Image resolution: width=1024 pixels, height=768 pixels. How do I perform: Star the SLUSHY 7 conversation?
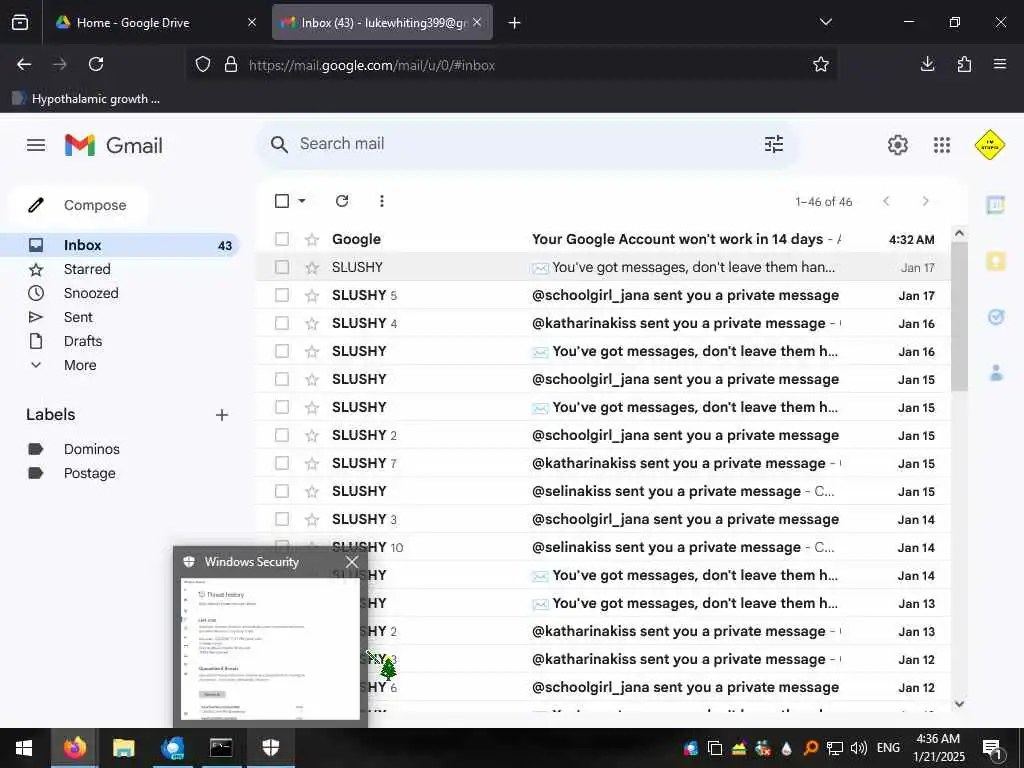pos(312,464)
